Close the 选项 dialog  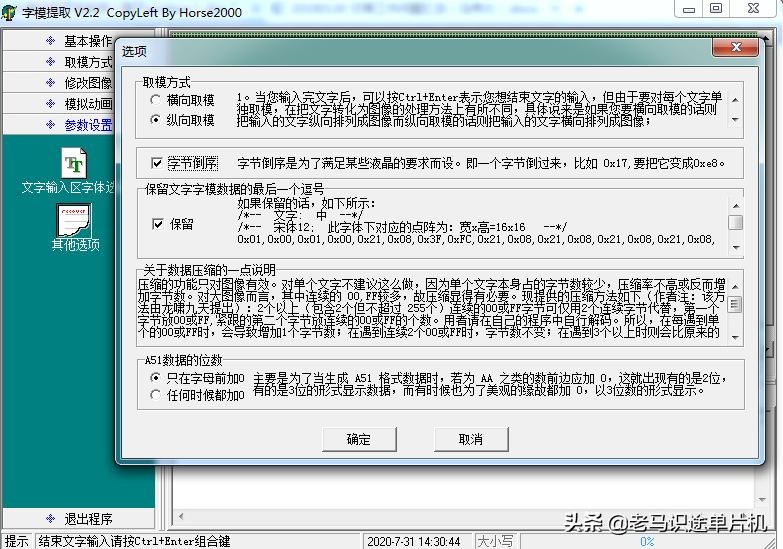[736, 47]
